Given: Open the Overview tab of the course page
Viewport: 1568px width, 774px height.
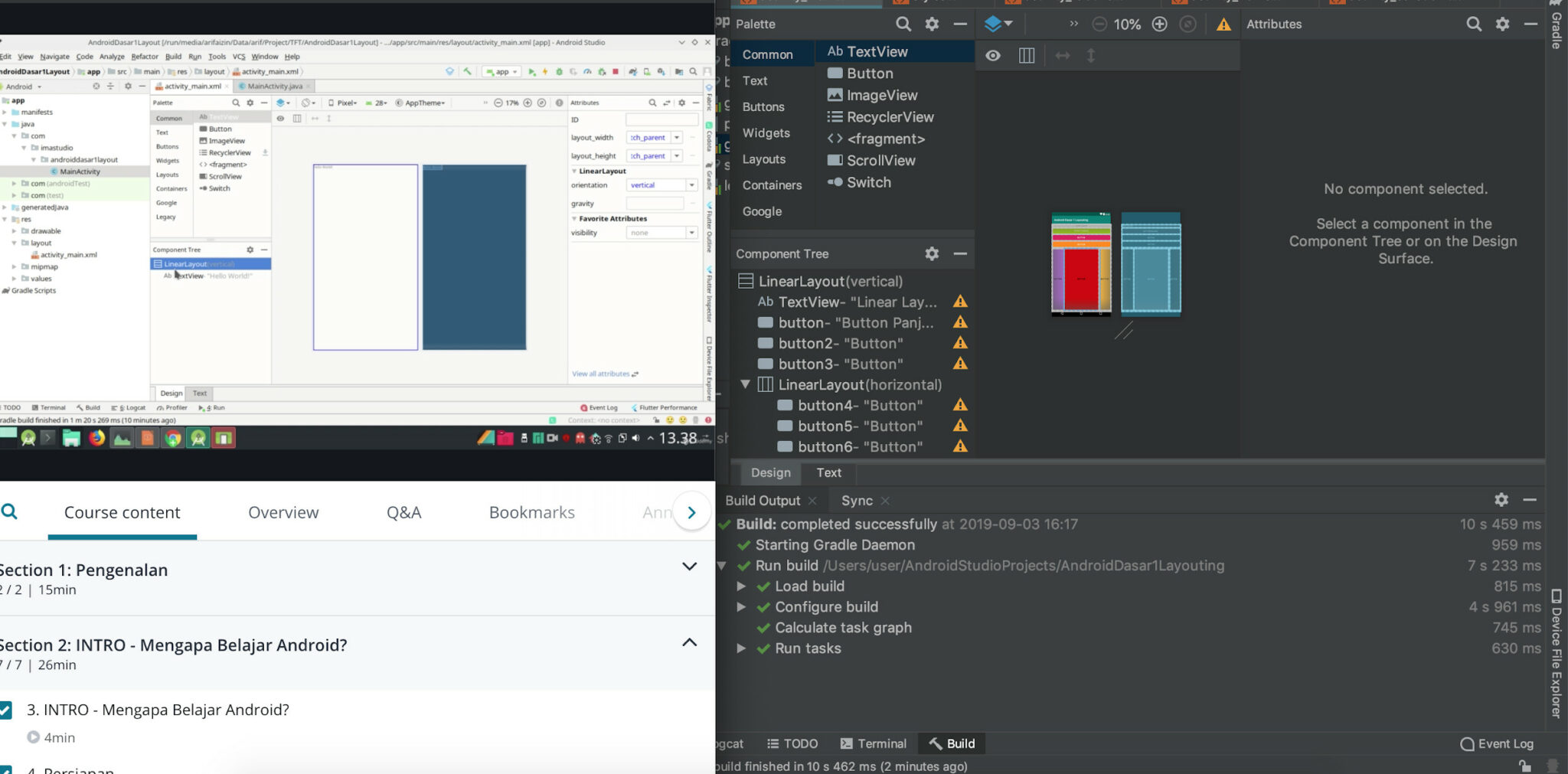Looking at the screenshot, I should coord(283,512).
